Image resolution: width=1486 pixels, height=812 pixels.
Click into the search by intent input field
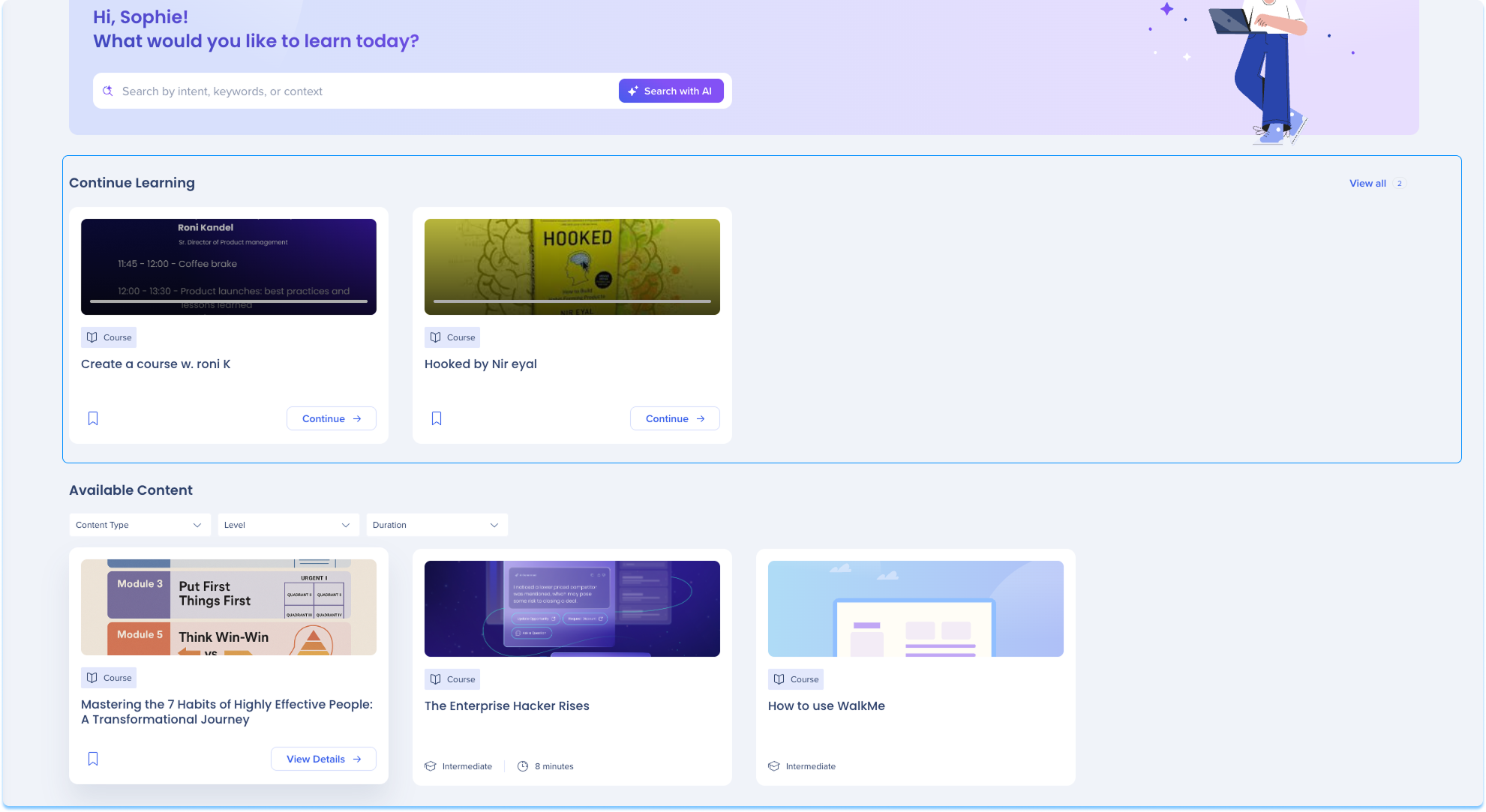pyautogui.click(x=360, y=91)
